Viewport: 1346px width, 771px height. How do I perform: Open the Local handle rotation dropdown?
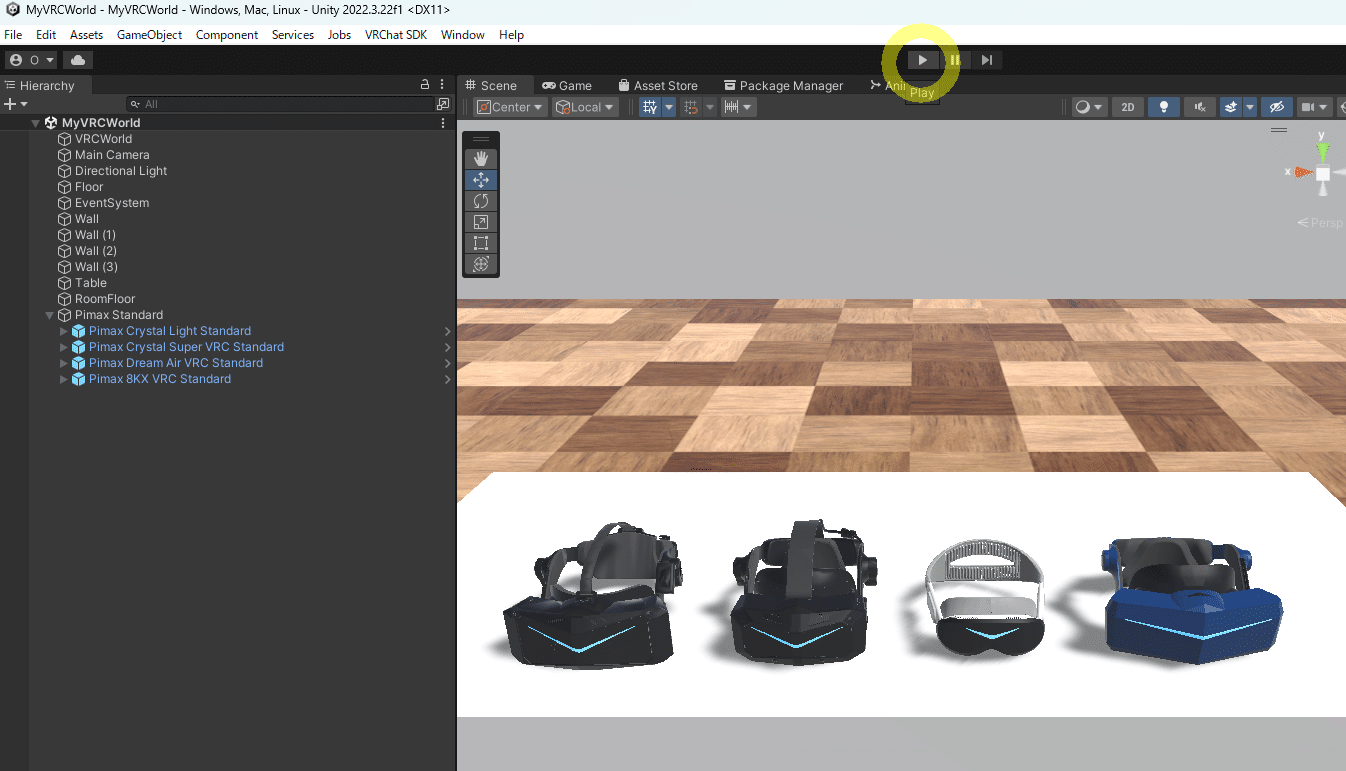(x=586, y=107)
